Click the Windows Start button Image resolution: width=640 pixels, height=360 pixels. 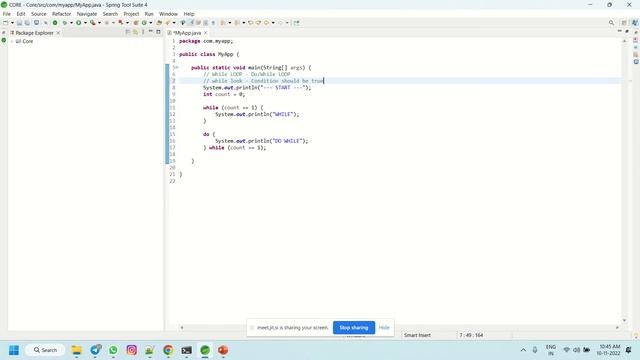[x=14, y=350]
